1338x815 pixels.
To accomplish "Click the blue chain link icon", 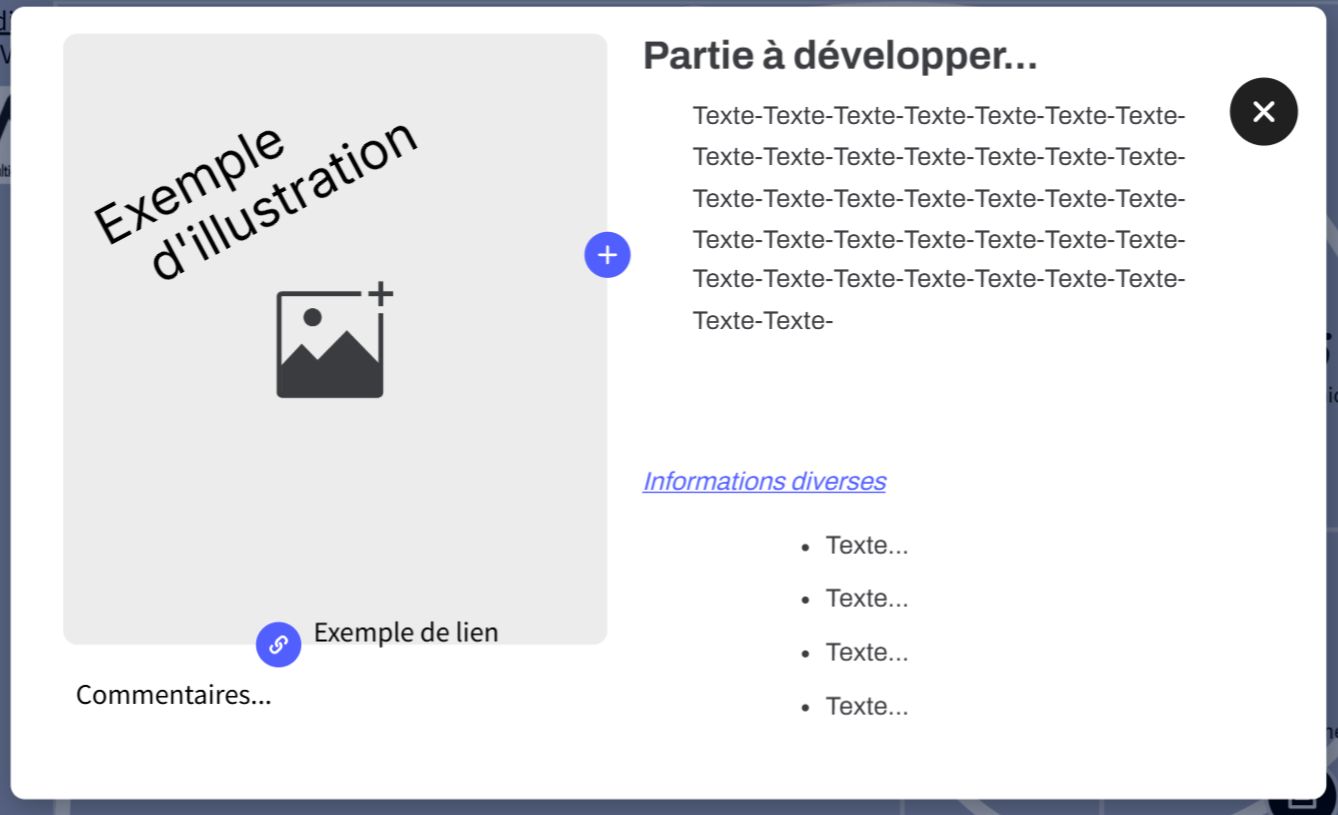I will click(278, 644).
